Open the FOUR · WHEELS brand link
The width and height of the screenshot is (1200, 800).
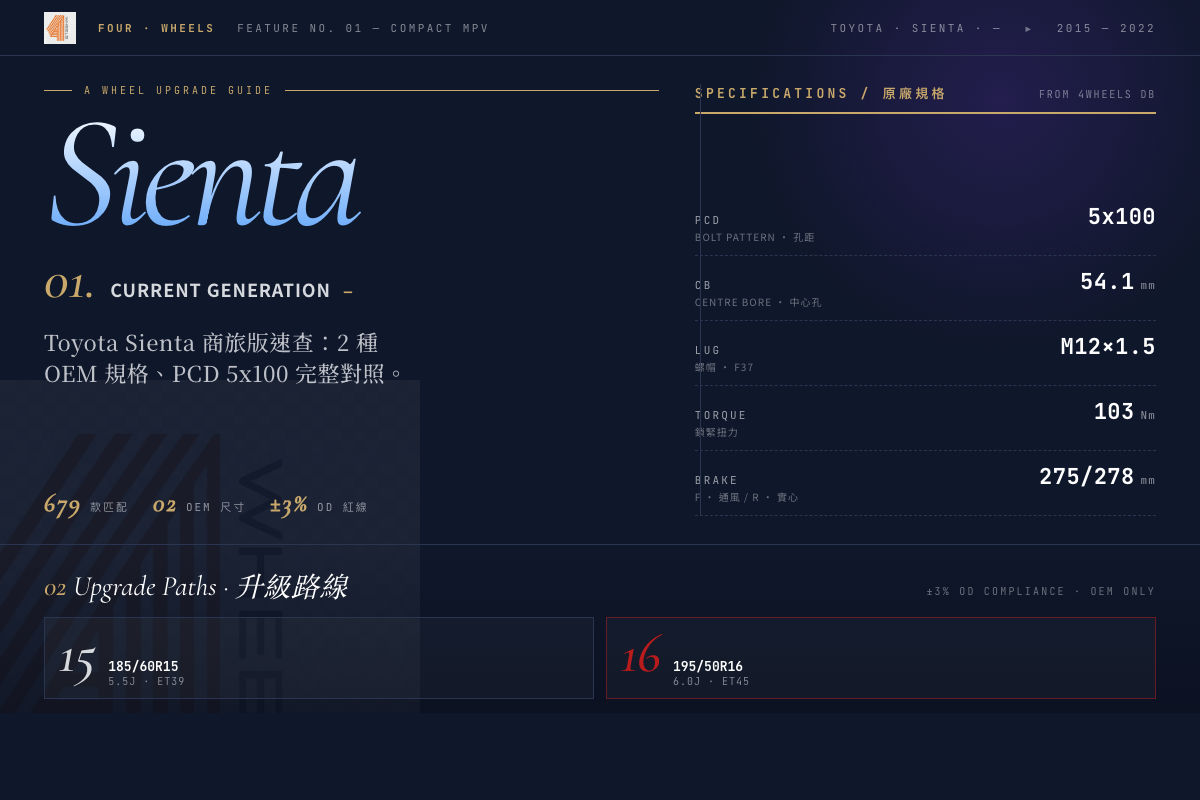coord(156,28)
